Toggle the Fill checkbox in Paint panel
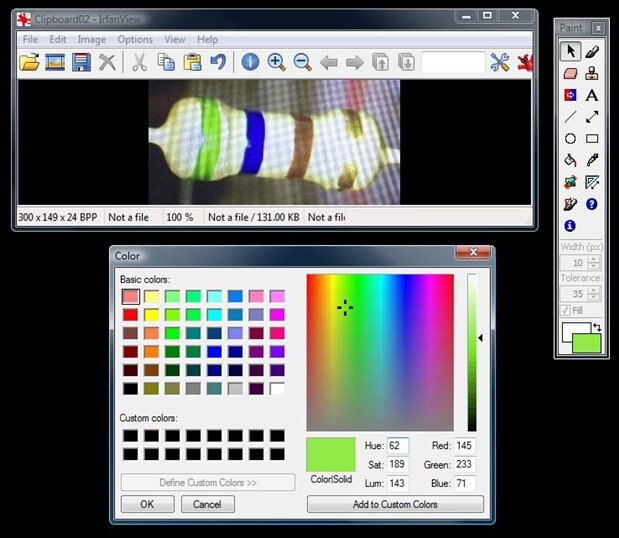619x538 pixels. pos(566,310)
